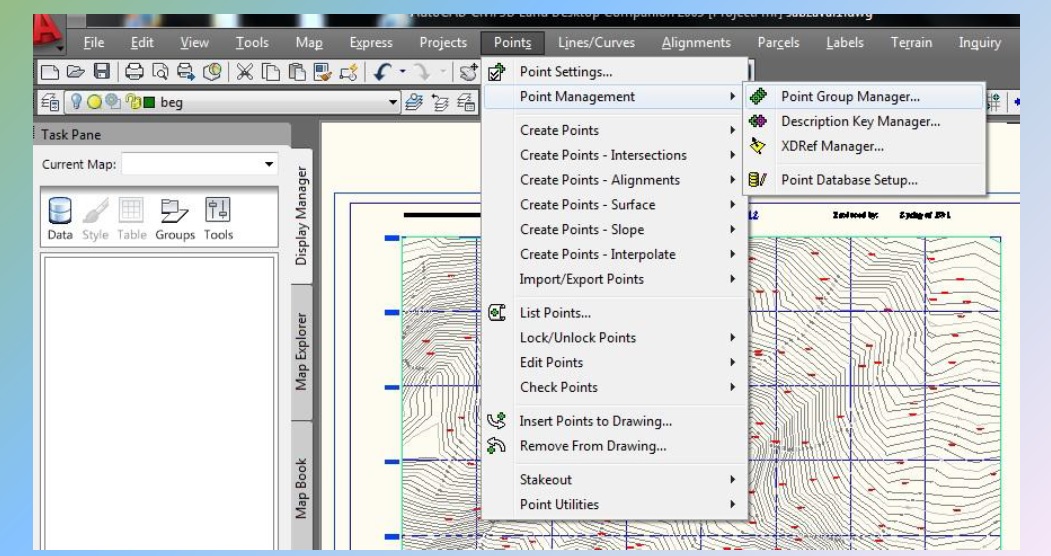Viewport: 1051px width, 556px height.
Task: Open the Undo history dropdown arrow
Action: [x=402, y=71]
